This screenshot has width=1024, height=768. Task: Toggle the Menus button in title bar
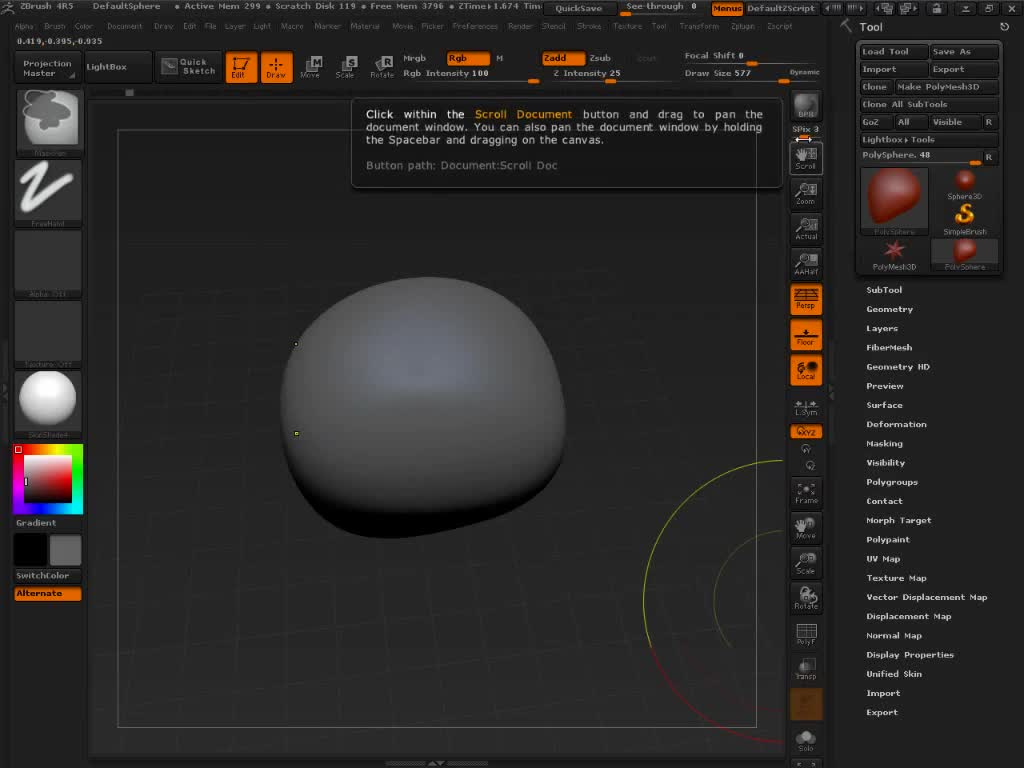727,8
